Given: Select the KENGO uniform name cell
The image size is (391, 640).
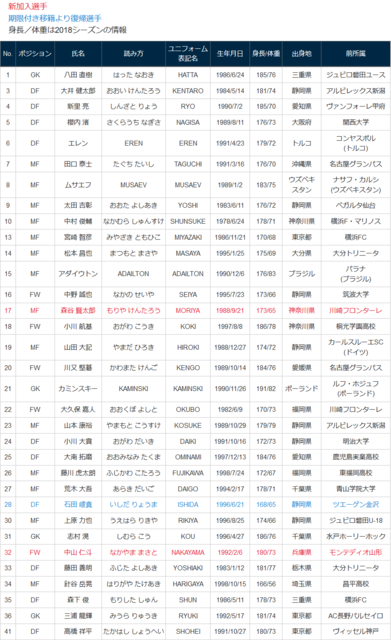Looking at the screenshot, I should click(x=188, y=368).
